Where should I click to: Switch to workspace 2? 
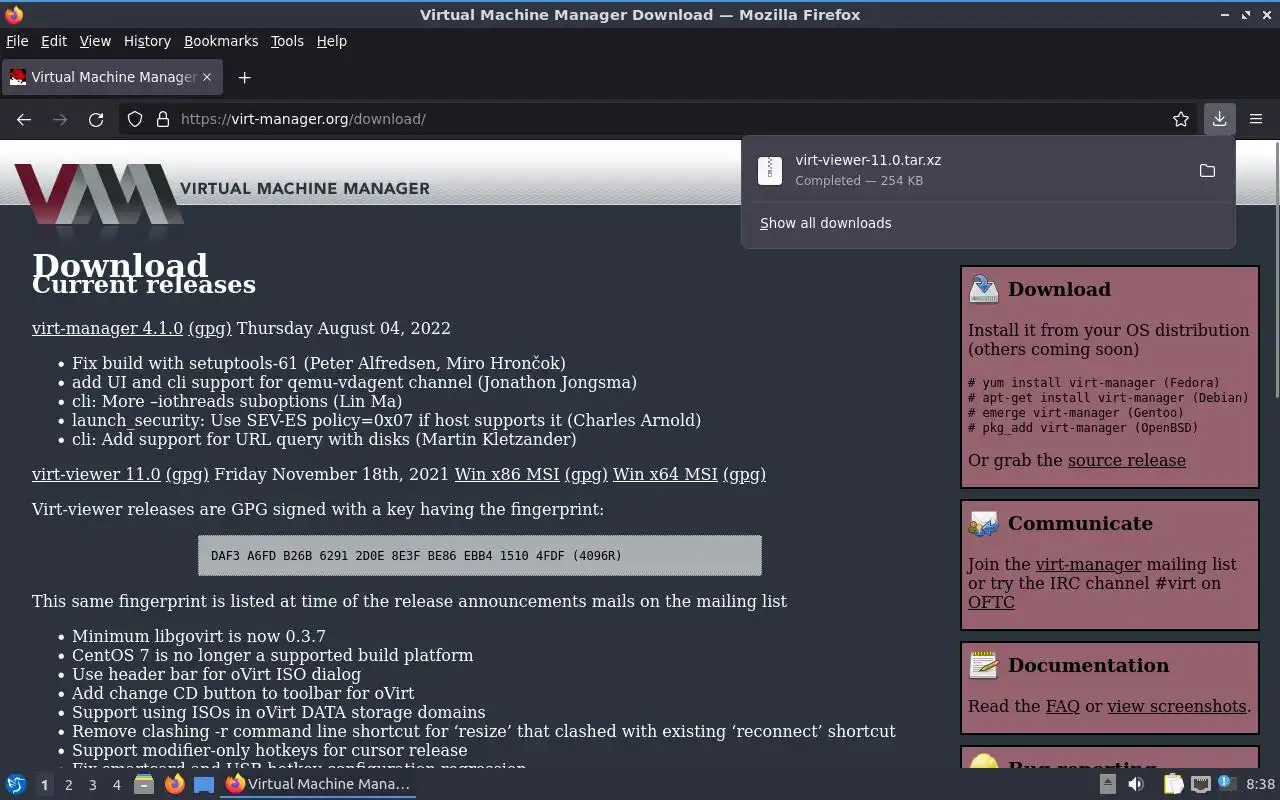[x=68, y=785]
